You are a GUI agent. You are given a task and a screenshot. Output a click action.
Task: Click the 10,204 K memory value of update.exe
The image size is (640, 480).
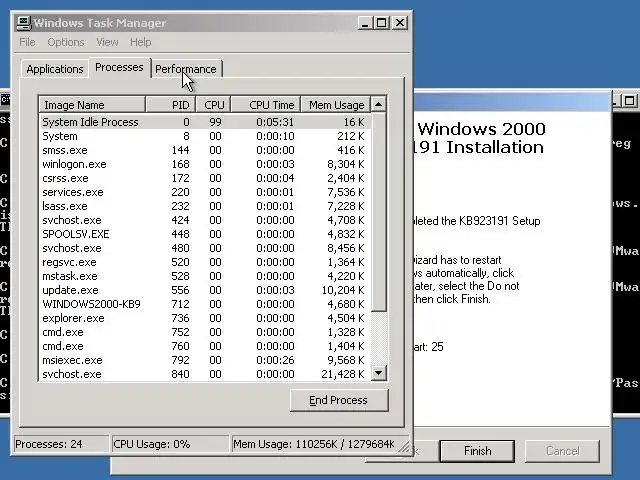coord(343,290)
